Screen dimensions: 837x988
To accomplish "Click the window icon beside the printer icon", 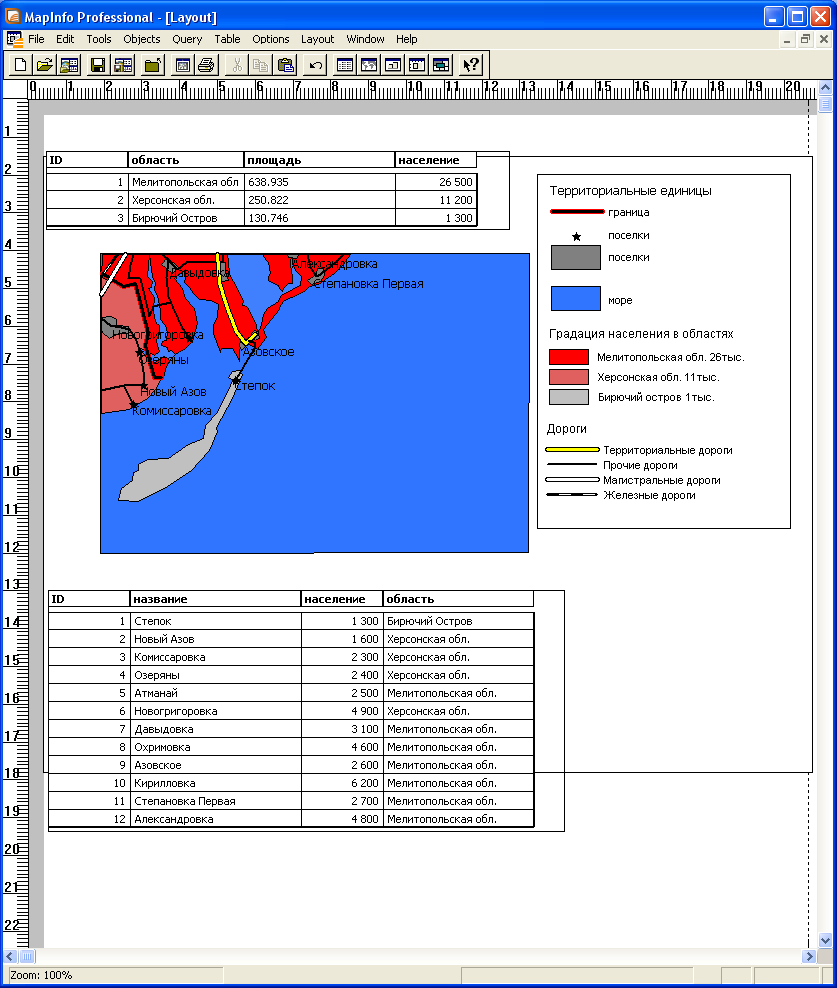I will [183, 65].
